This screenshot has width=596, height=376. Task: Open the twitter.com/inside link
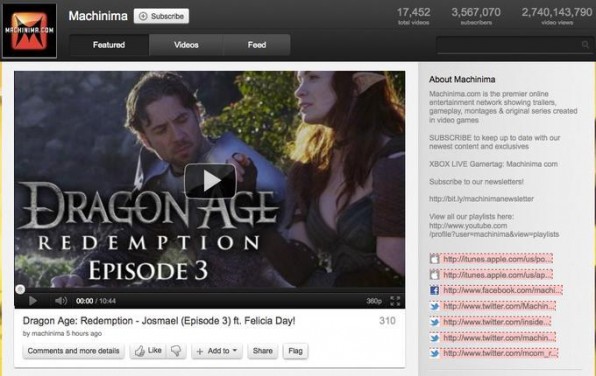pos(496,322)
